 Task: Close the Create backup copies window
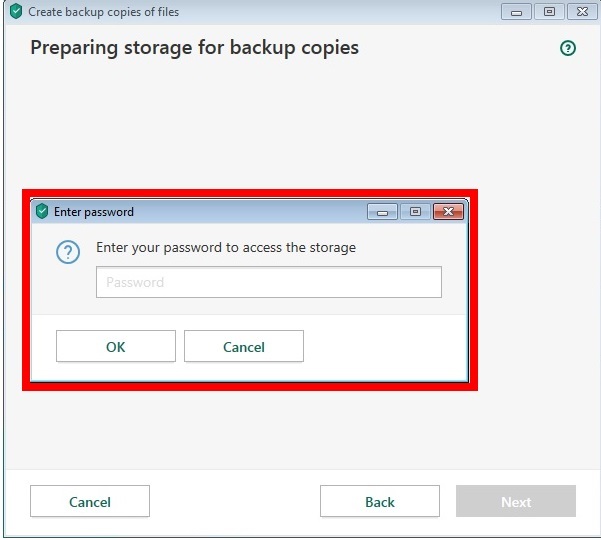click(582, 12)
